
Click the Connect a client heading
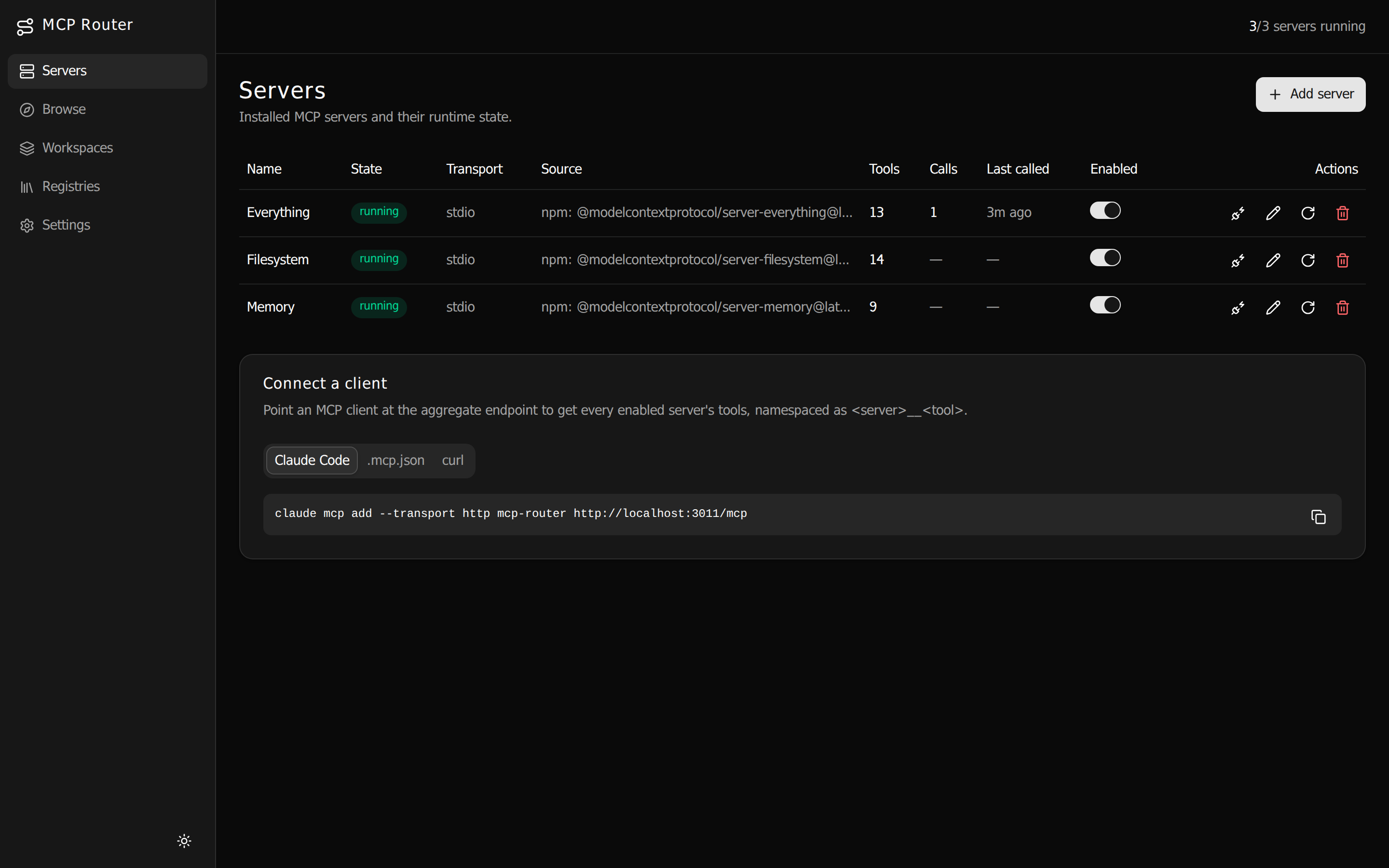tap(325, 383)
